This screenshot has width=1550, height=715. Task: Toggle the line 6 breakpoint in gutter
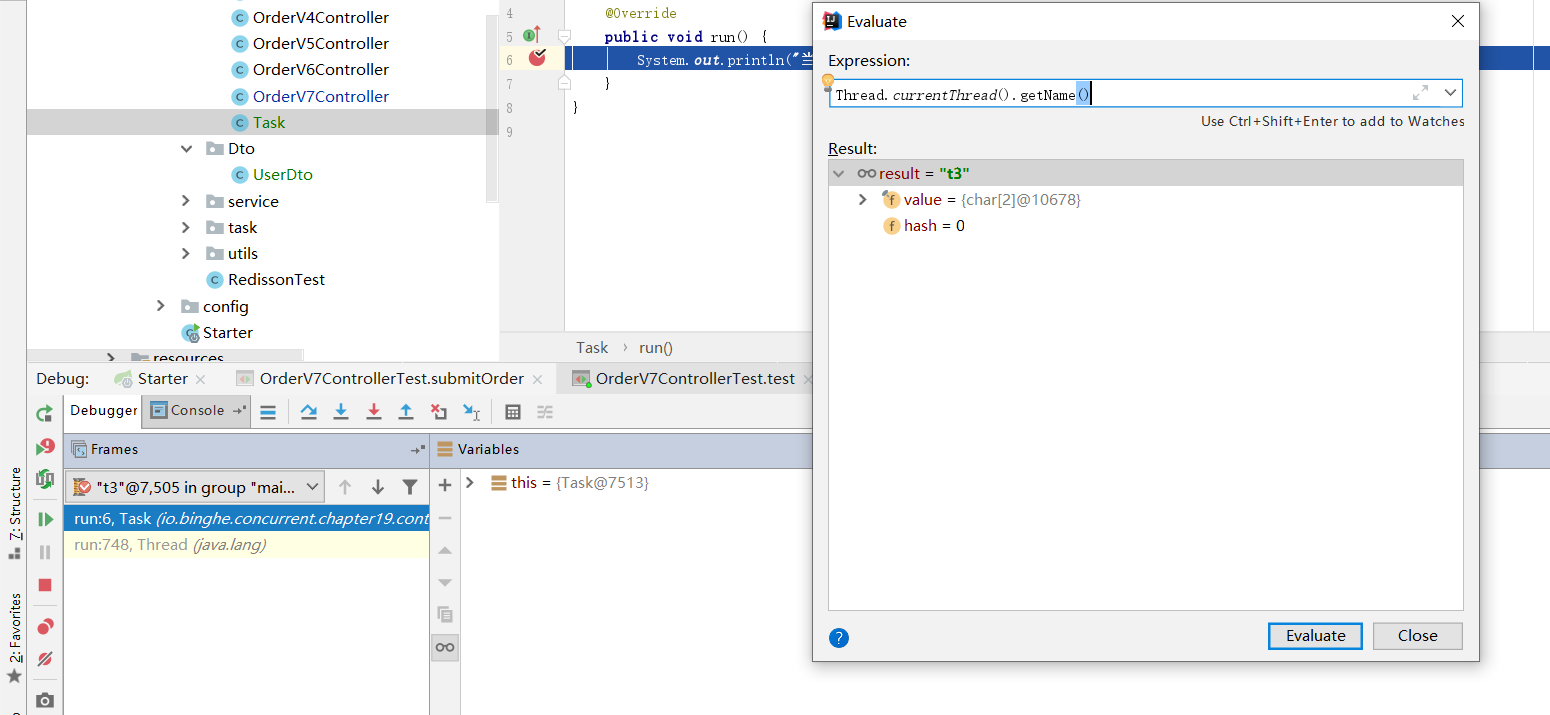[537, 59]
